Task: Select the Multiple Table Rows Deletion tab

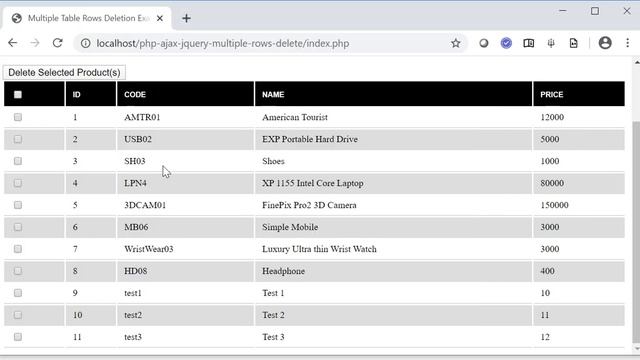Action: click(87, 18)
